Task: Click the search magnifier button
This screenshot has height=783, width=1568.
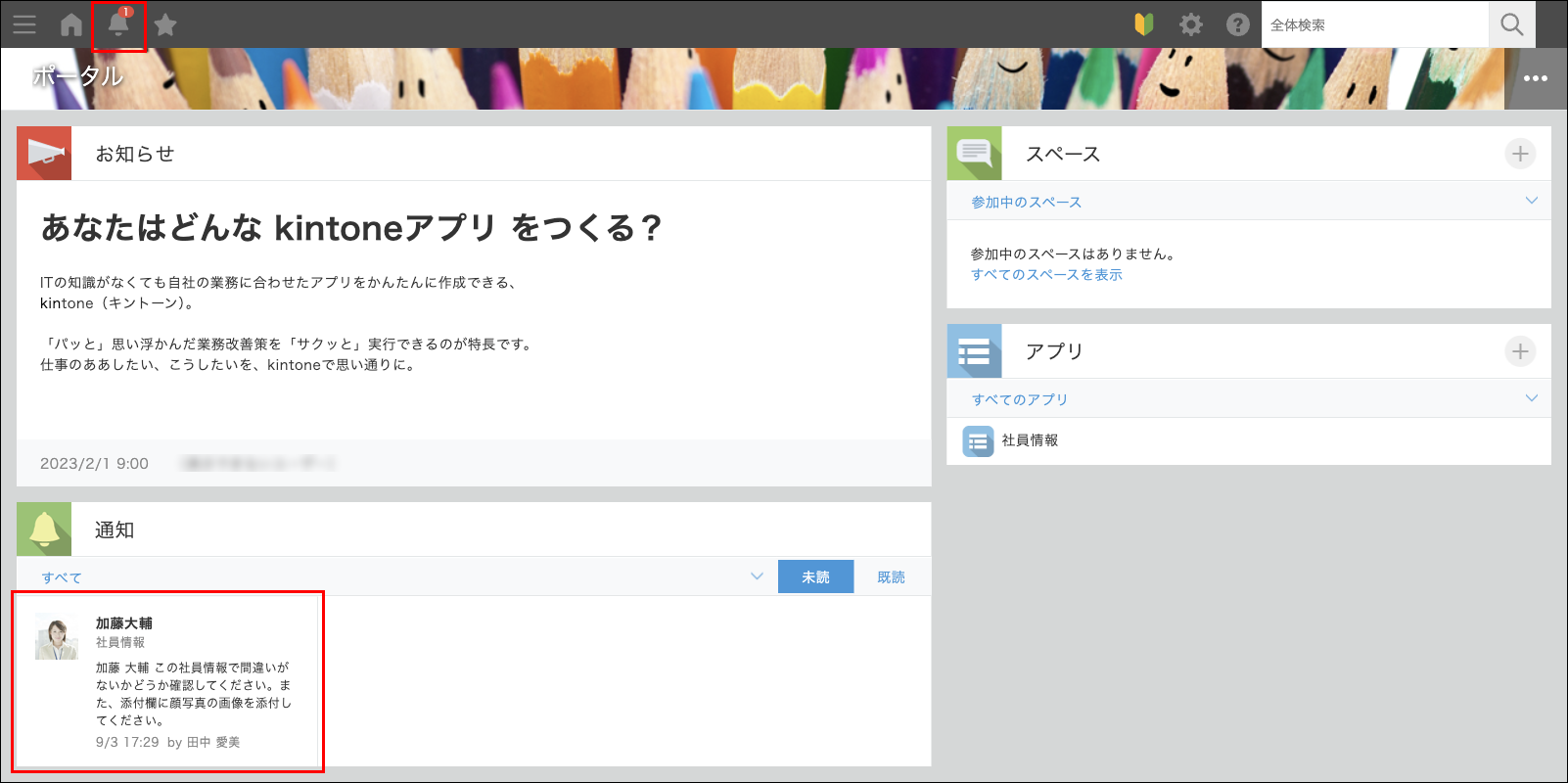Action: (x=1512, y=24)
